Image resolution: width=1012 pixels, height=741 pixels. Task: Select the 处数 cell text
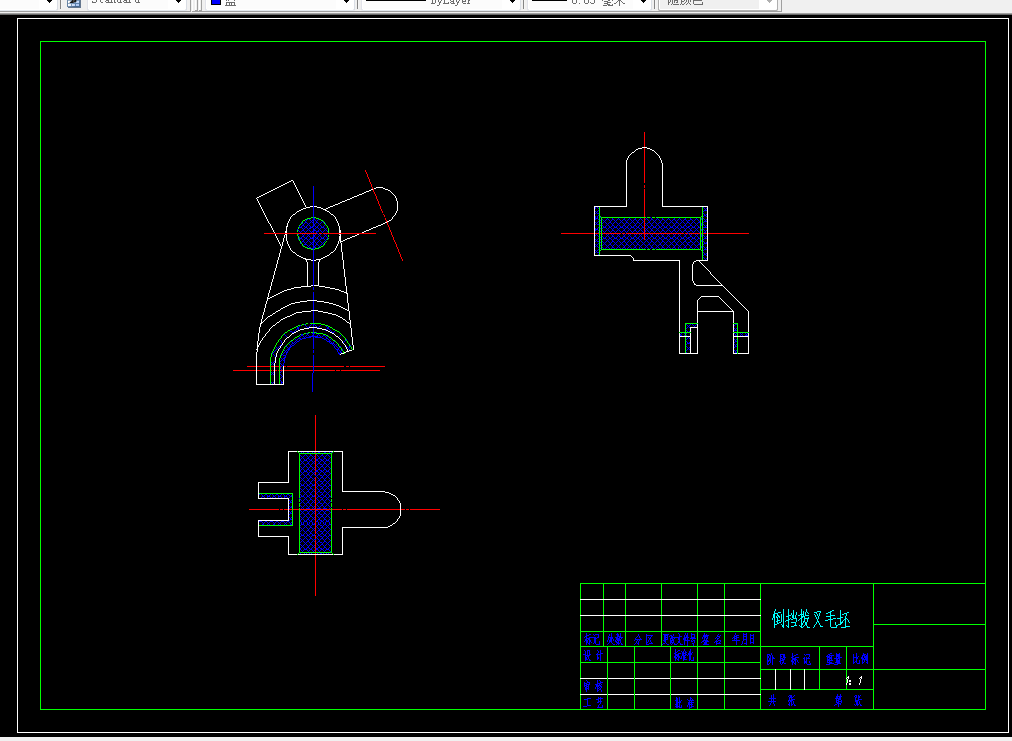pyautogui.click(x=614, y=640)
